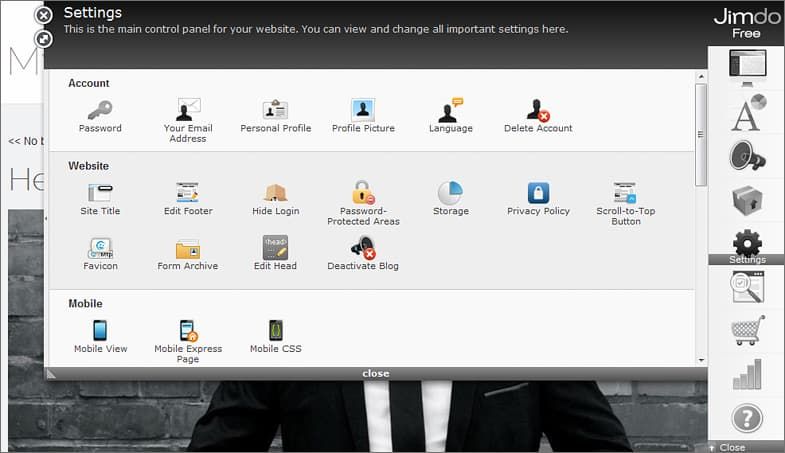Open Hide Login setting
The width and height of the screenshot is (785, 453).
click(x=275, y=199)
